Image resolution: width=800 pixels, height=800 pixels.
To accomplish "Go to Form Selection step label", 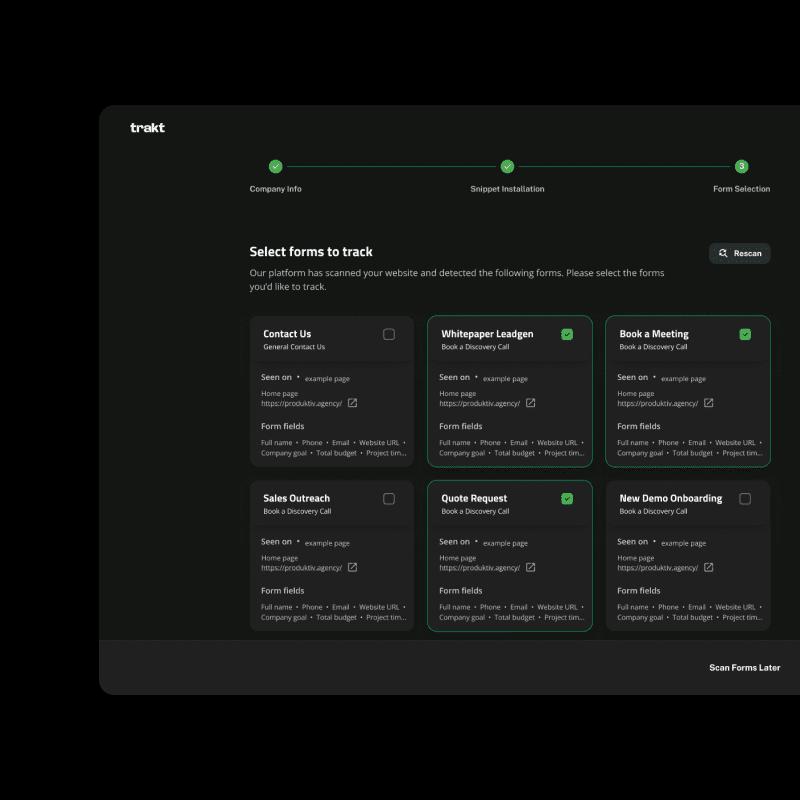I will [741, 189].
